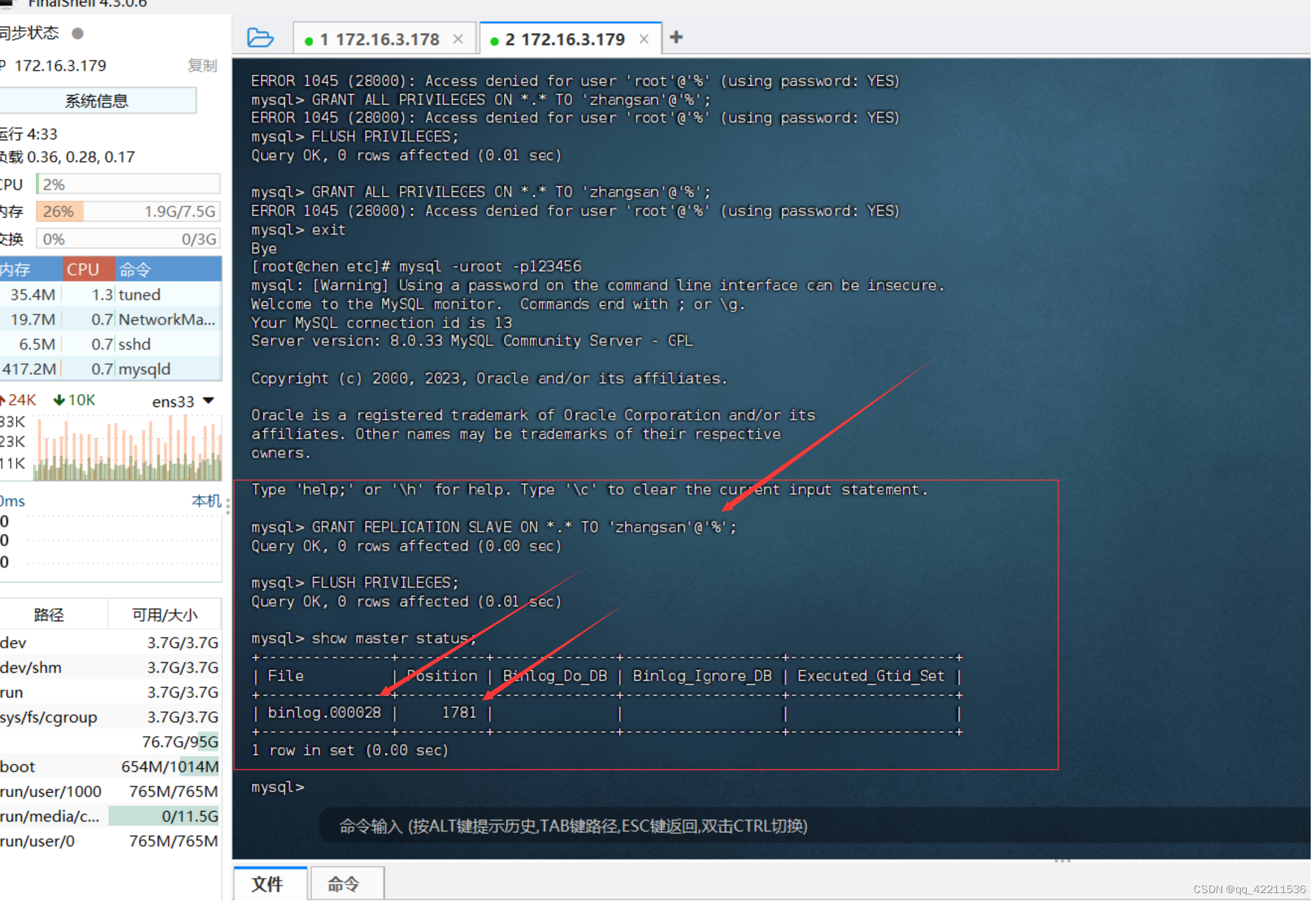
Task: Select the dev/shm disk row
Action: coord(110,668)
